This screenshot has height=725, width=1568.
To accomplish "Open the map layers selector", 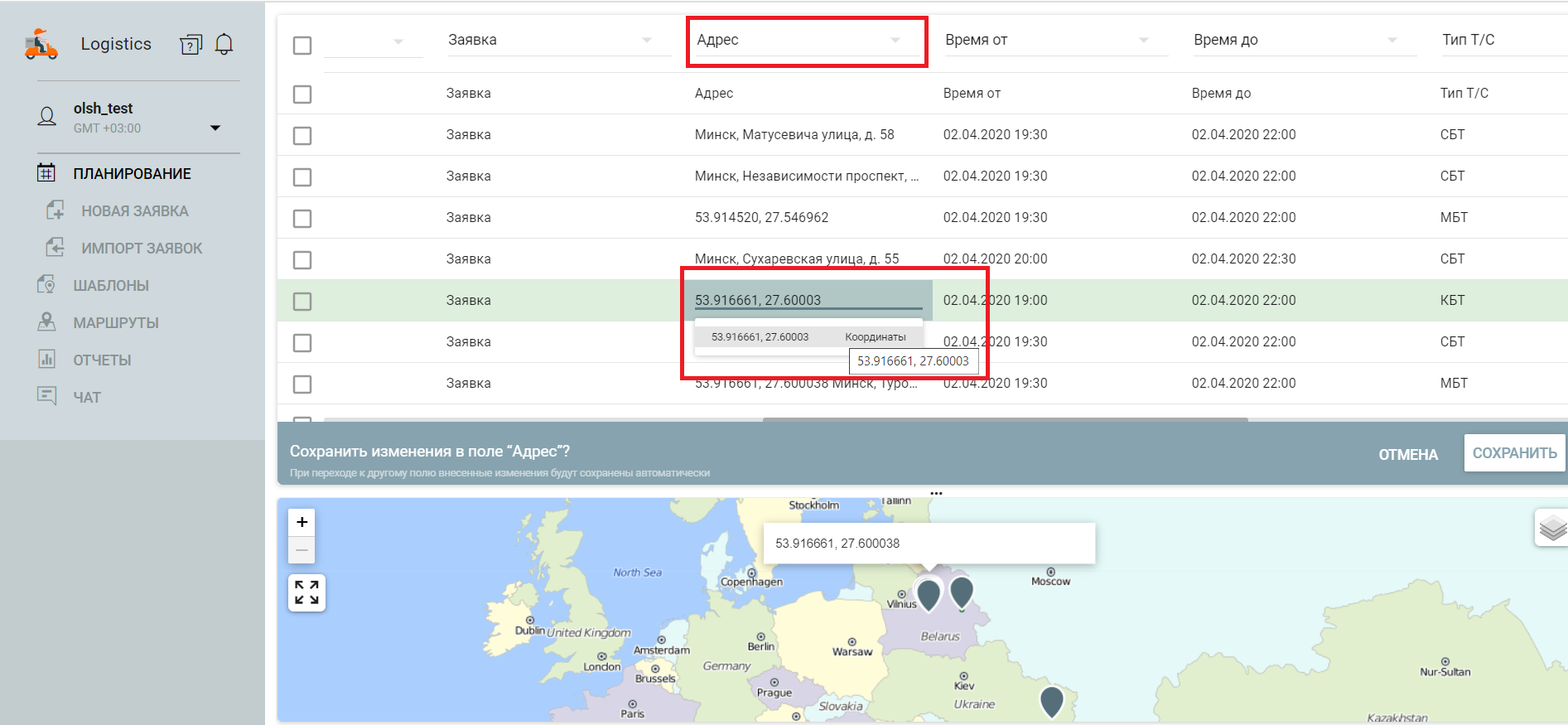I will coord(1551,528).
